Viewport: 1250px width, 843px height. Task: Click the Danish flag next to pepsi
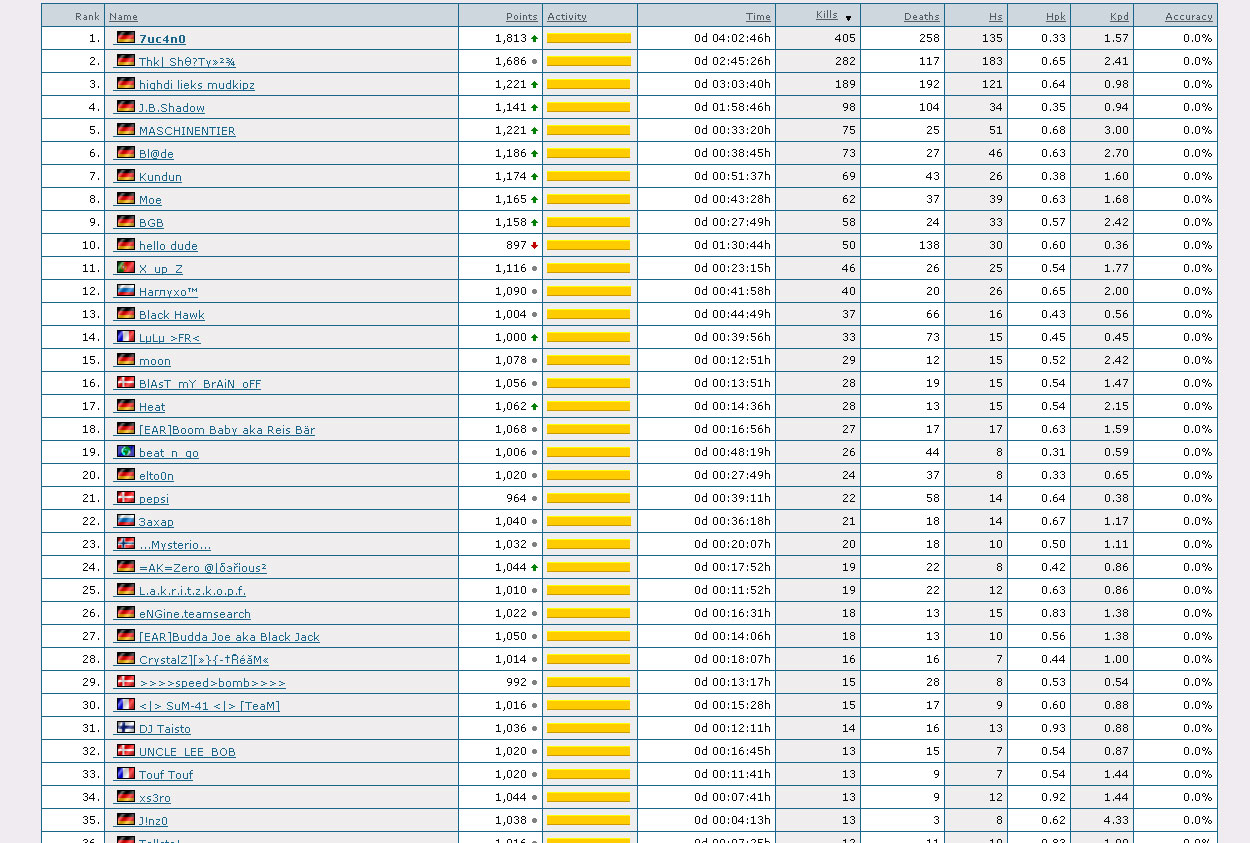(x=125, y=498)
